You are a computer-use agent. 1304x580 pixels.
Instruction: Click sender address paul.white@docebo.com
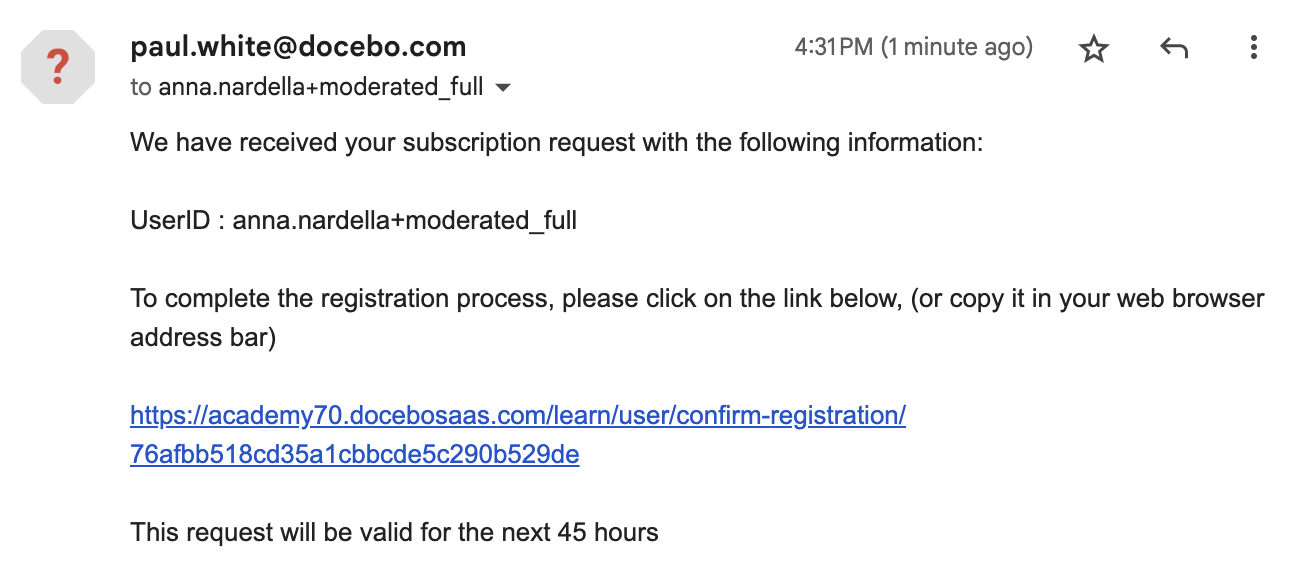click(298, 46)
